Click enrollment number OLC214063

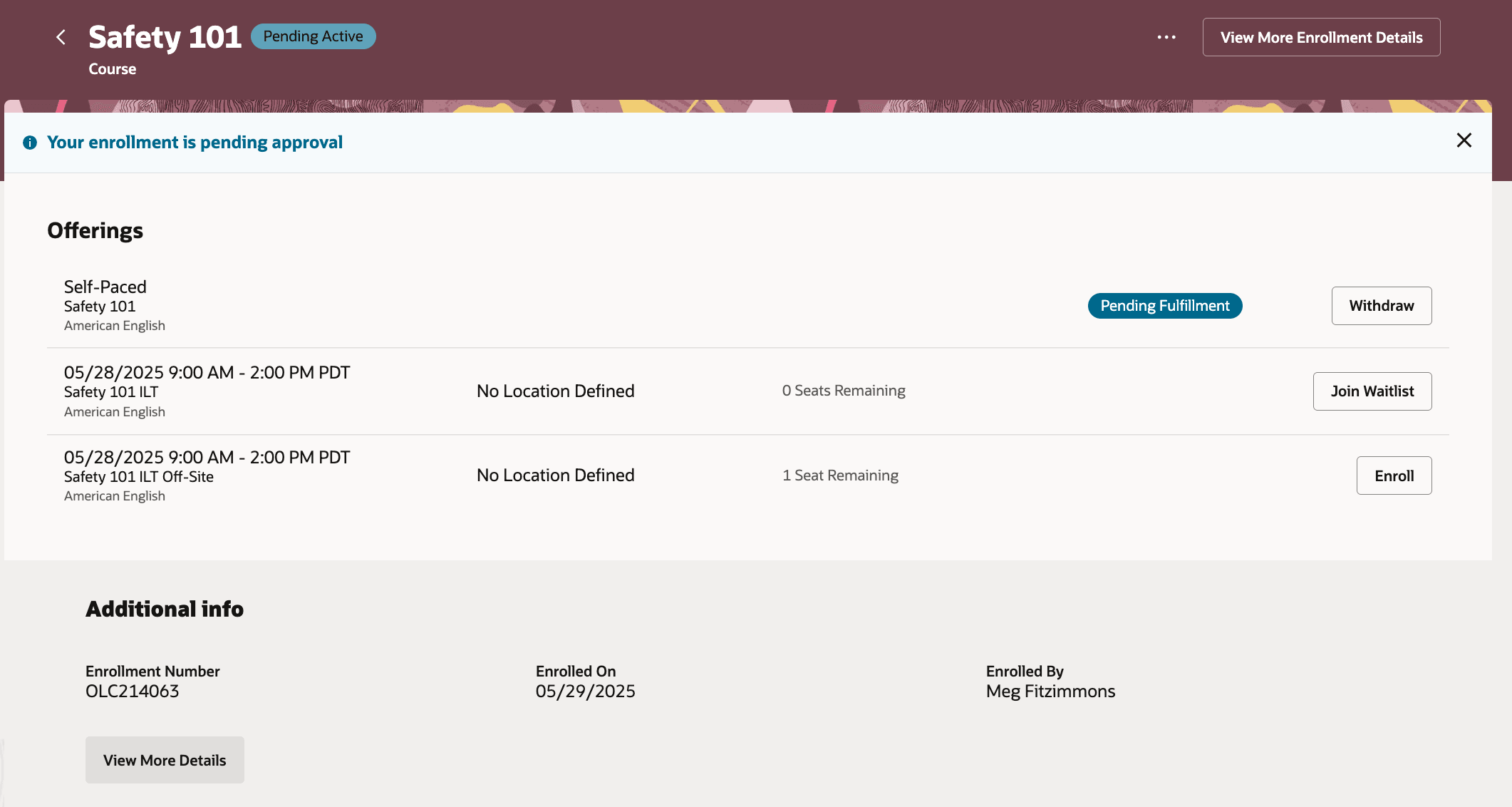[x=133, y=692]
